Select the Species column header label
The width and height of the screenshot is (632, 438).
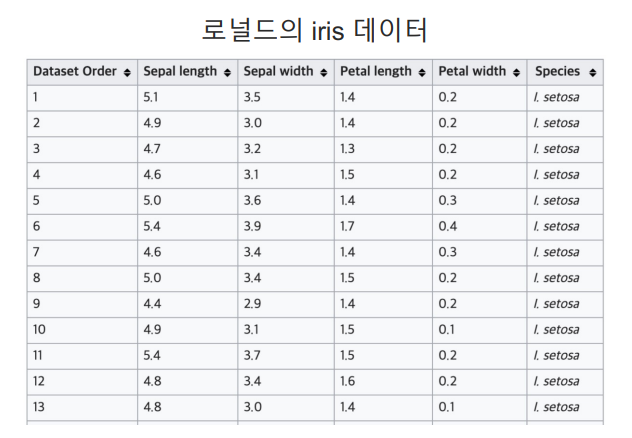click(x=557, y=71)
